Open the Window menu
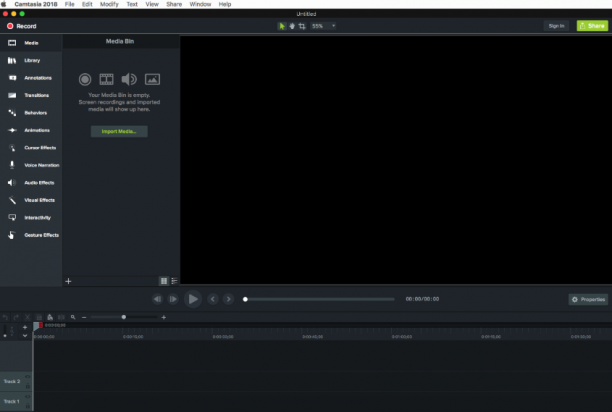Screen dimensions: 612x412 click(x=200, y=4)
